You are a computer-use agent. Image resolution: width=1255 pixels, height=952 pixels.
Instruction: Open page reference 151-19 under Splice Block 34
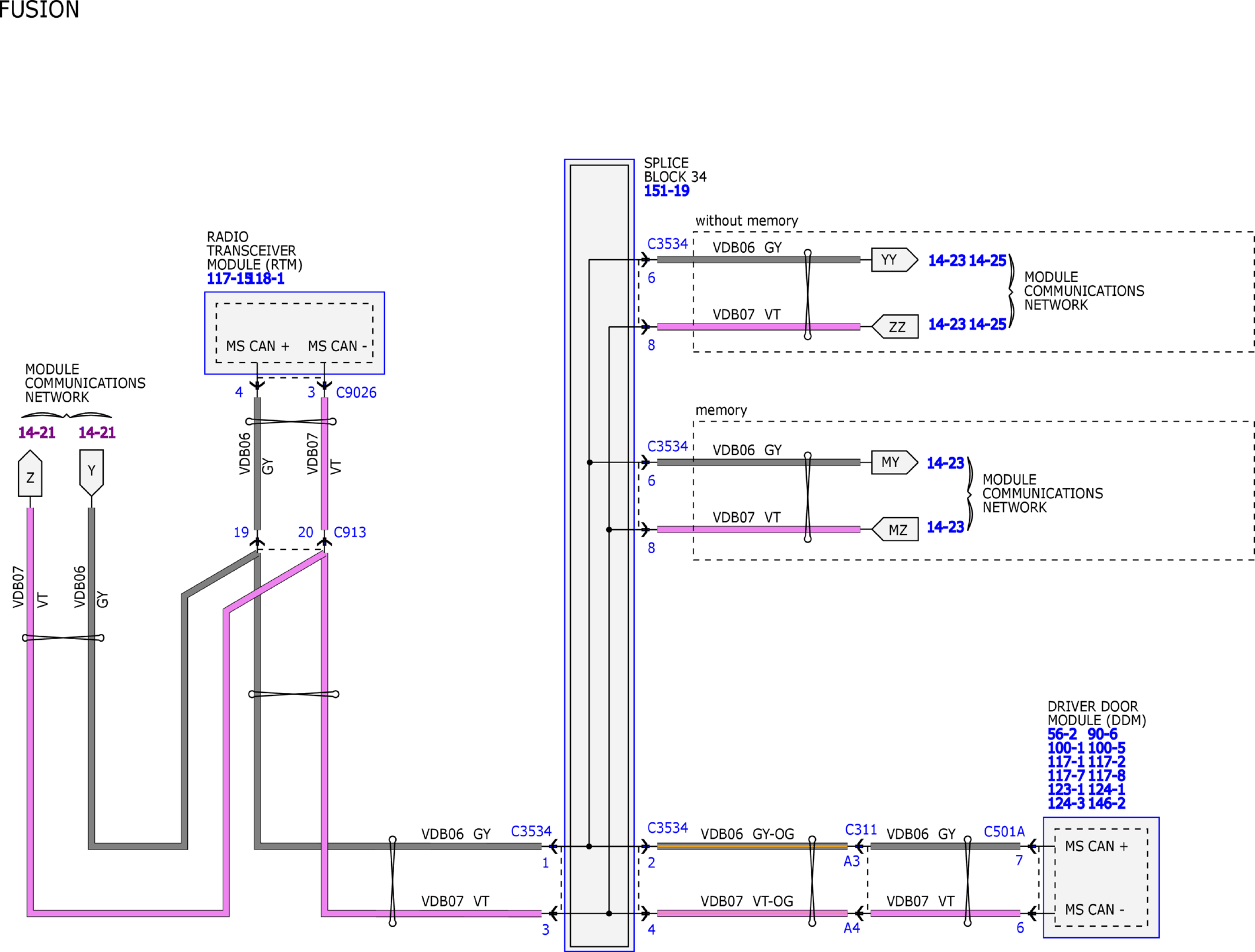[666, 191]
